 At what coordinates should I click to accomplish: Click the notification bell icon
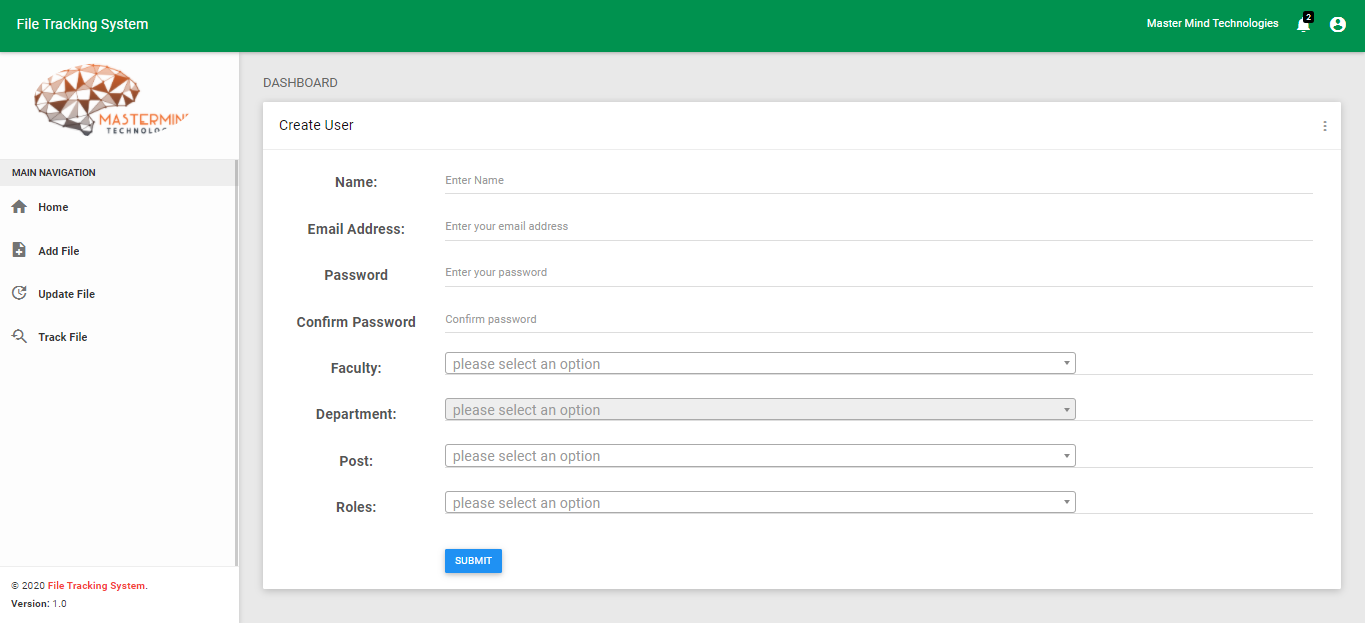[1303, 25]
